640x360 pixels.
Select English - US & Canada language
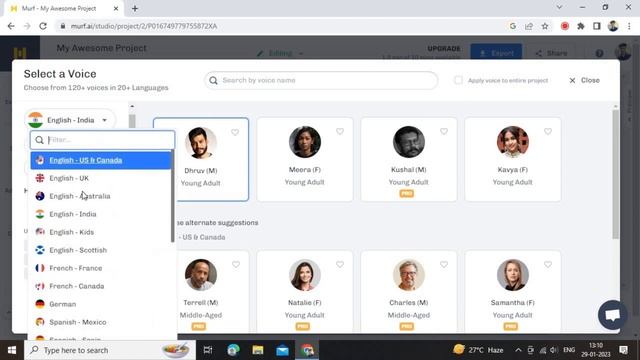click(x=101, y=160)
